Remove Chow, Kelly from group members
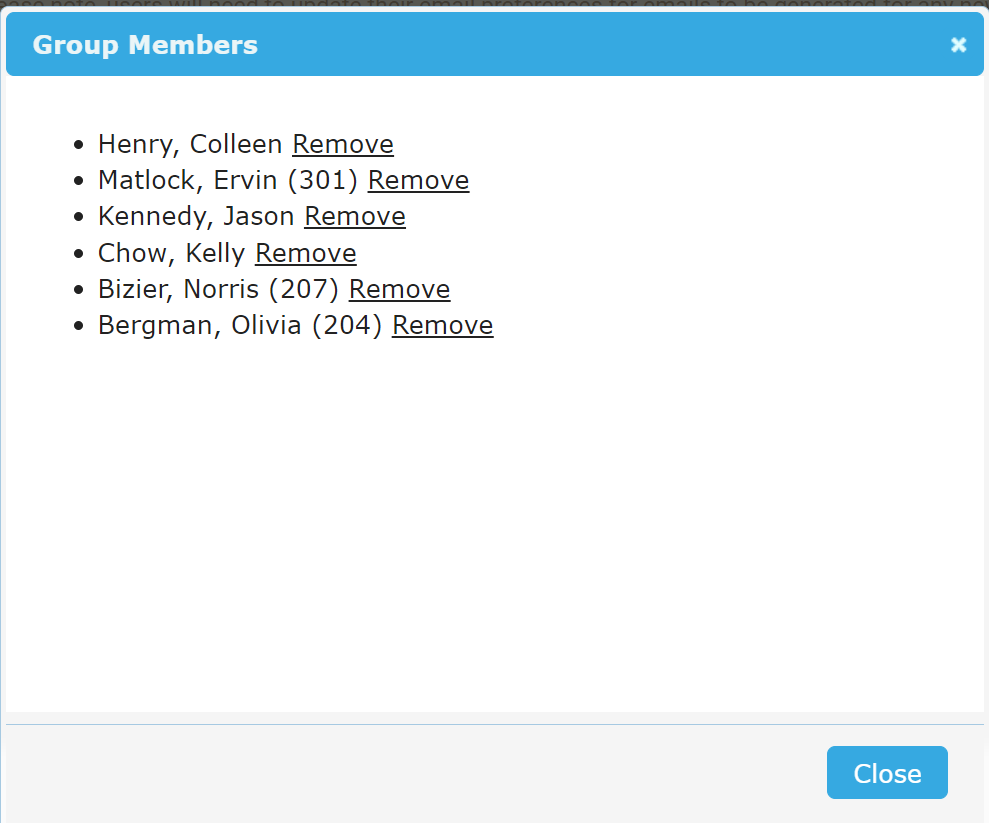The height and width of the screenshot is (823, 989). point(305,253)
